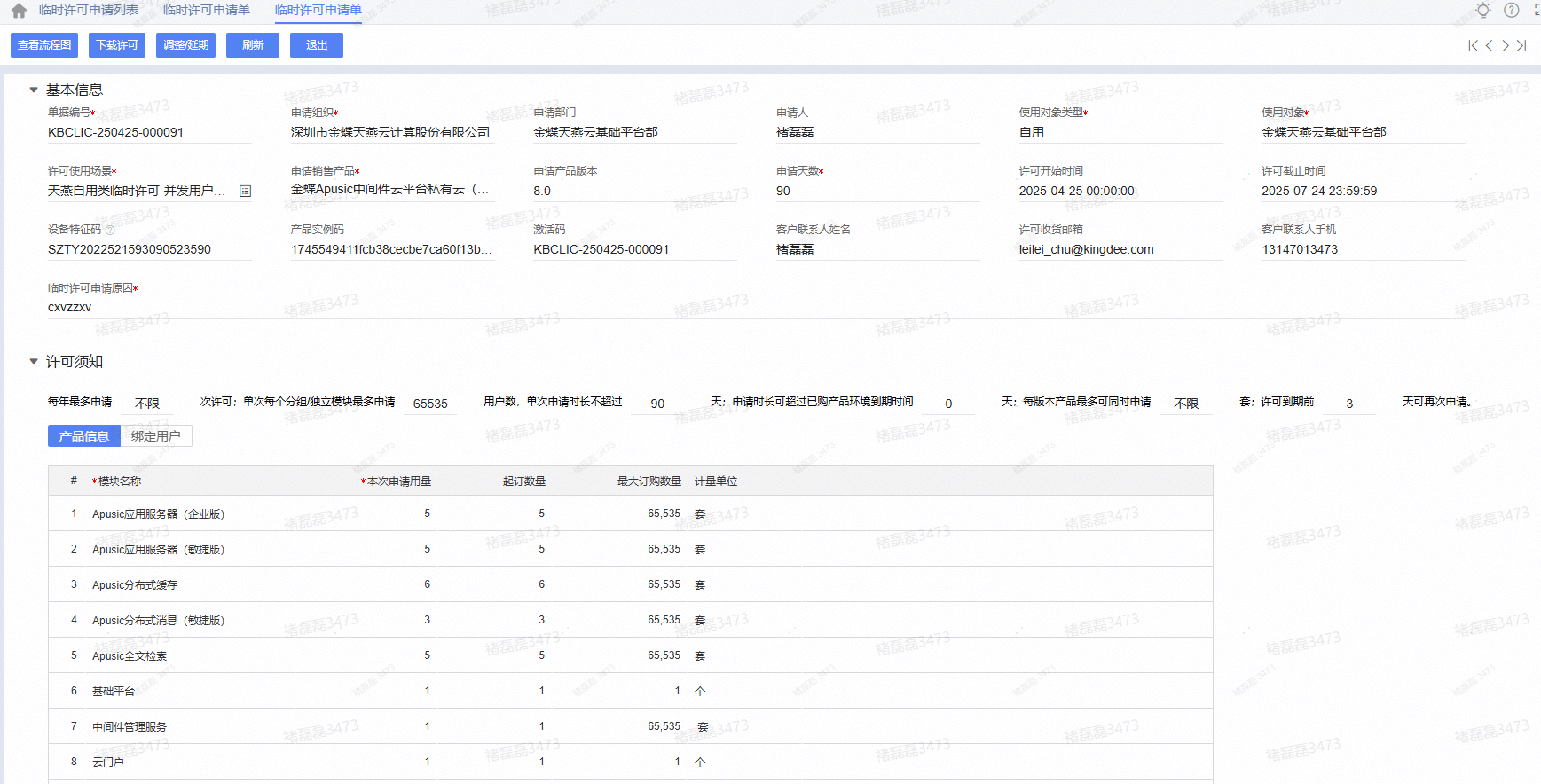
Task: Click the 单据编号 field value
Action: click(x=150, y=132)
